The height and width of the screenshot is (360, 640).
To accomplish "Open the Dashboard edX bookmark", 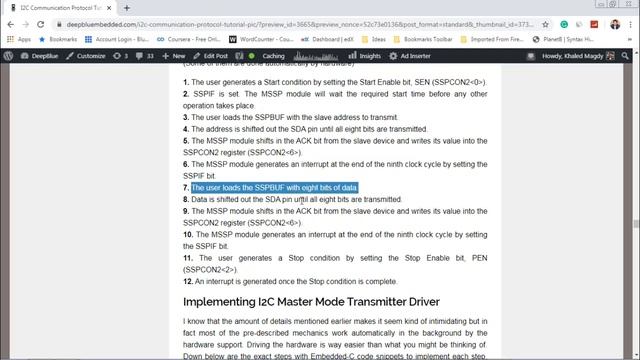I will click(327, 39).
